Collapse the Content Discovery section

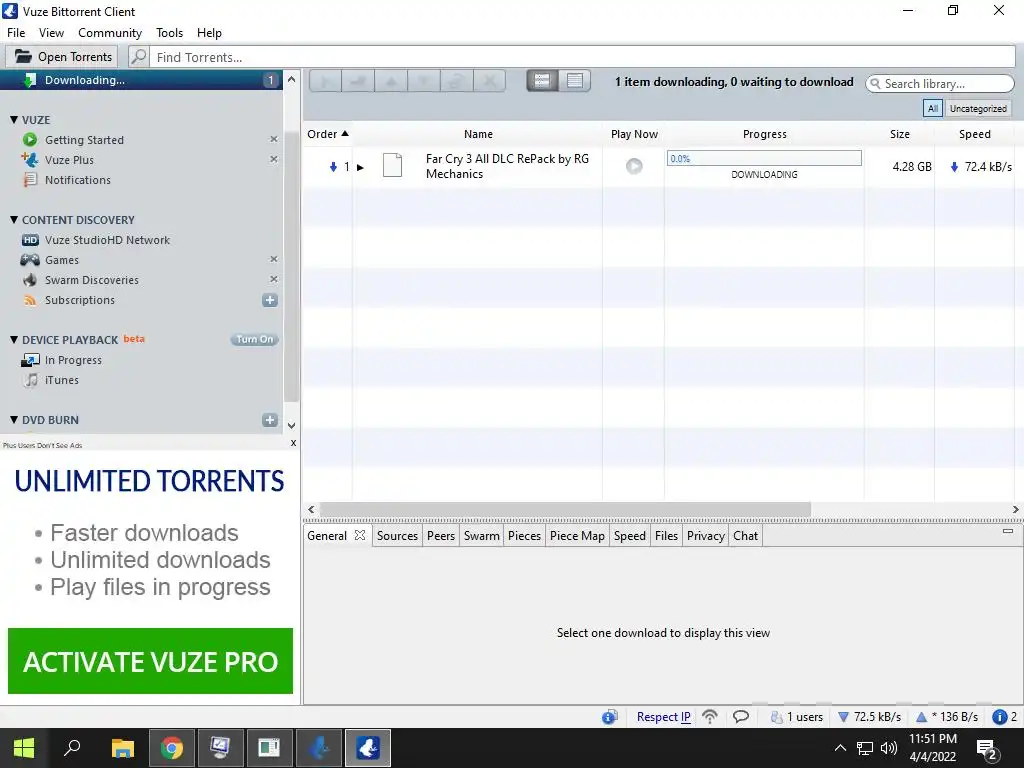point(14,219)
